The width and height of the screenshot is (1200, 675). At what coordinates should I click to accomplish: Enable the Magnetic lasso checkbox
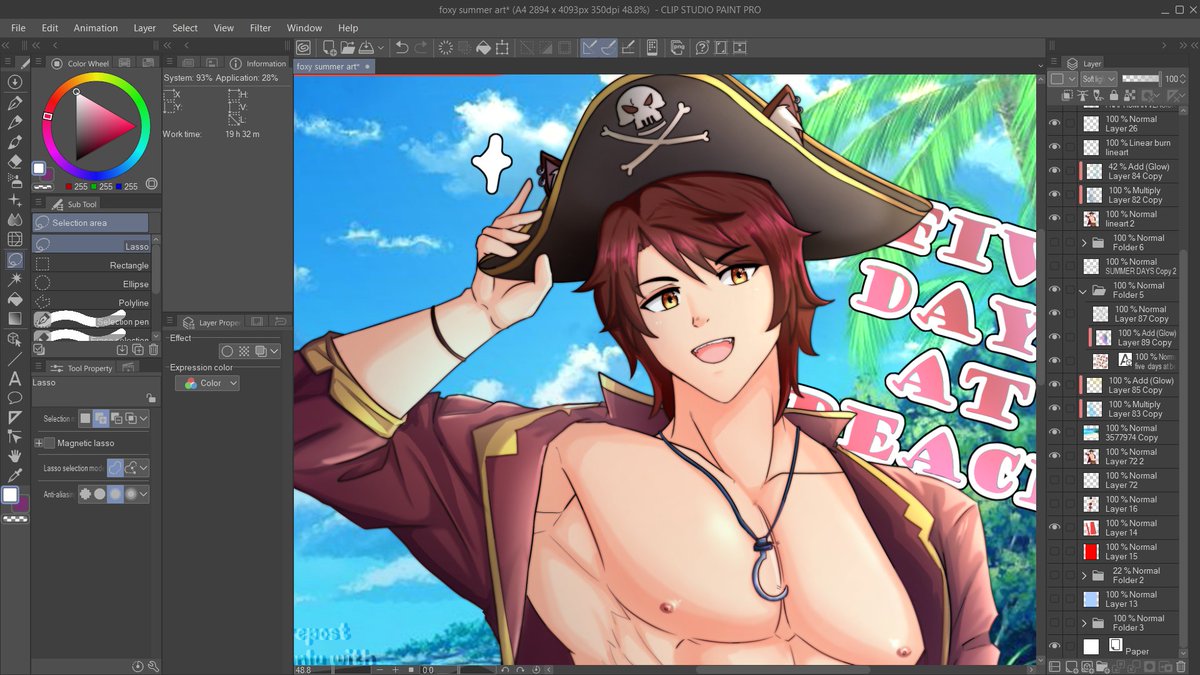[49, 443]
